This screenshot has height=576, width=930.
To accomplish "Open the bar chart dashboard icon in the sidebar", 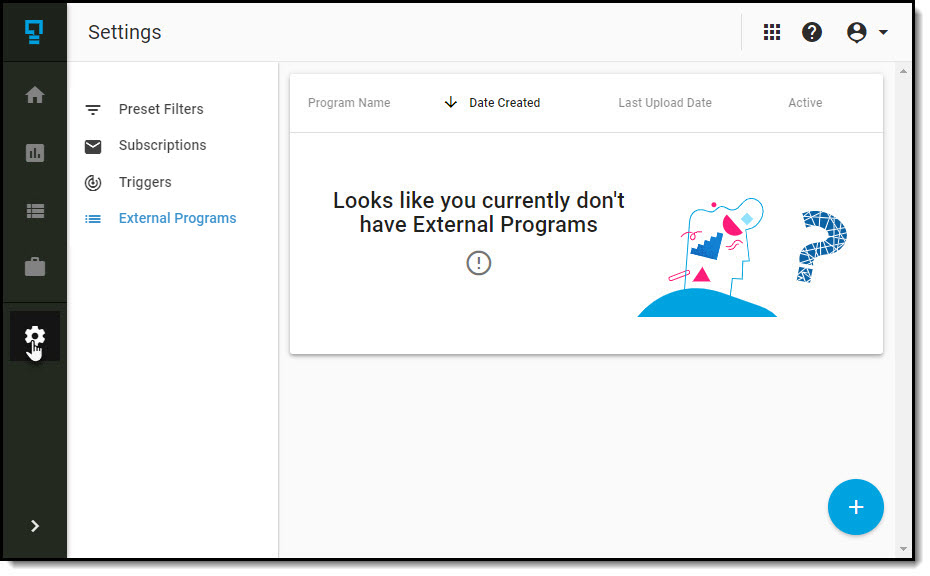I will click(x=35, y=153).
